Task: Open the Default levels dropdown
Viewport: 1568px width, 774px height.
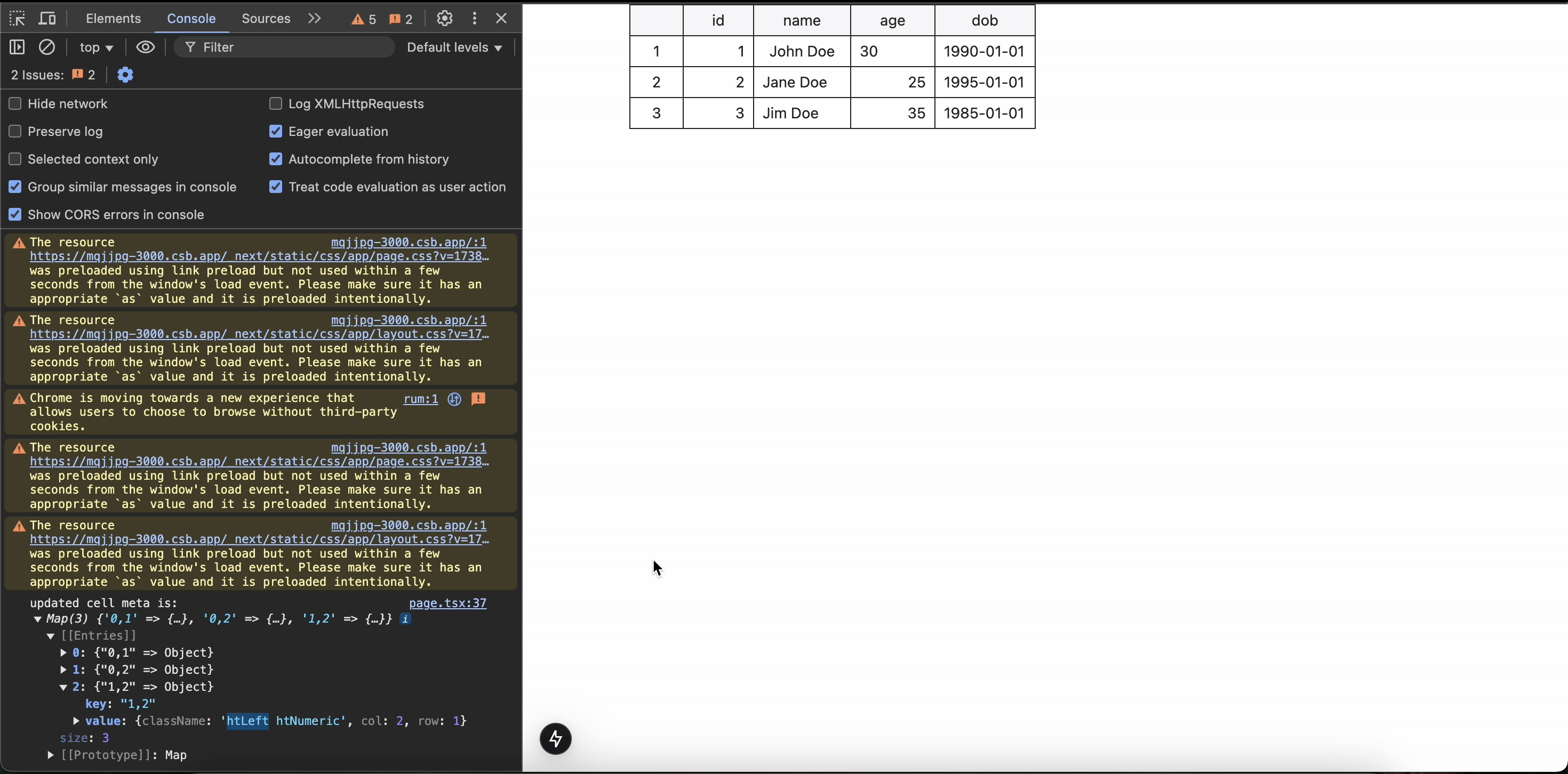Action: tap(455, 47)
